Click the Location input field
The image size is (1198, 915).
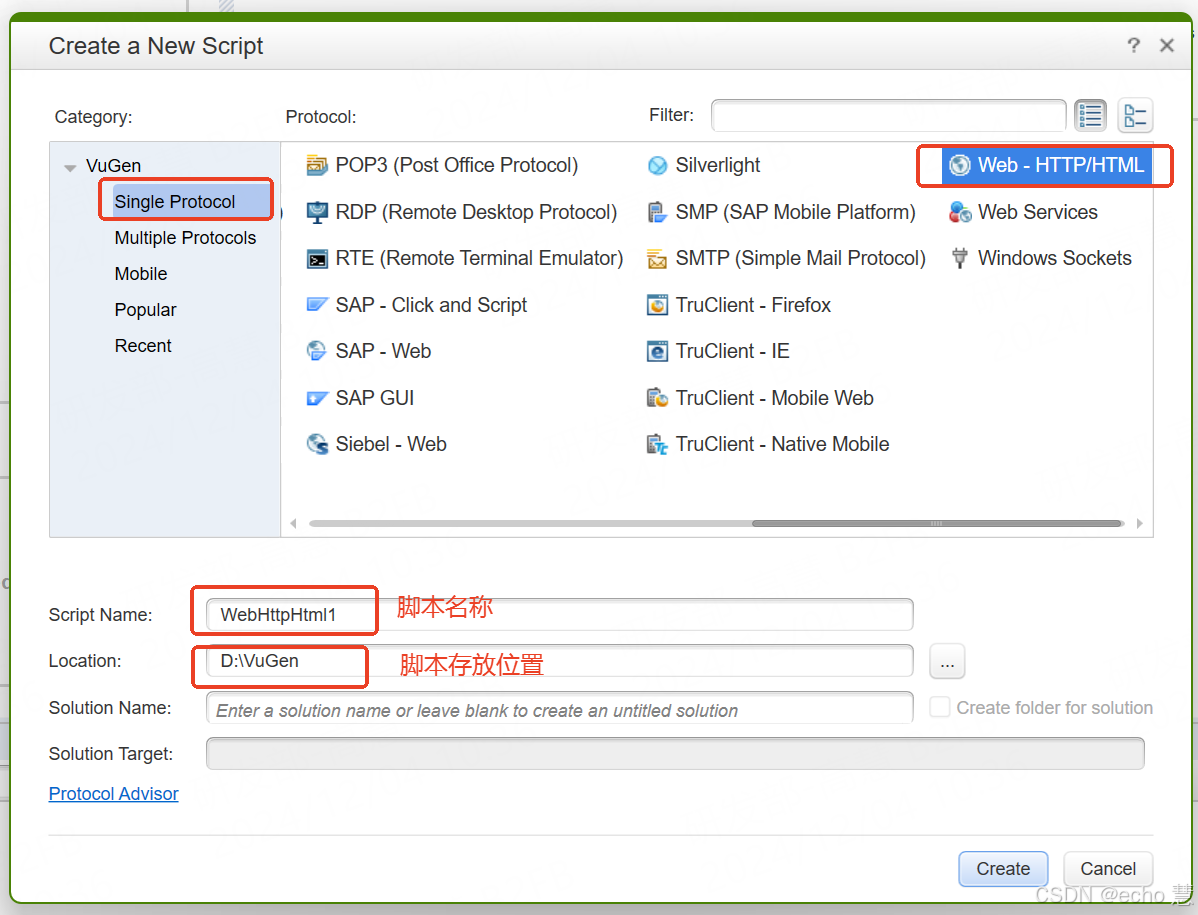point(559,661)
